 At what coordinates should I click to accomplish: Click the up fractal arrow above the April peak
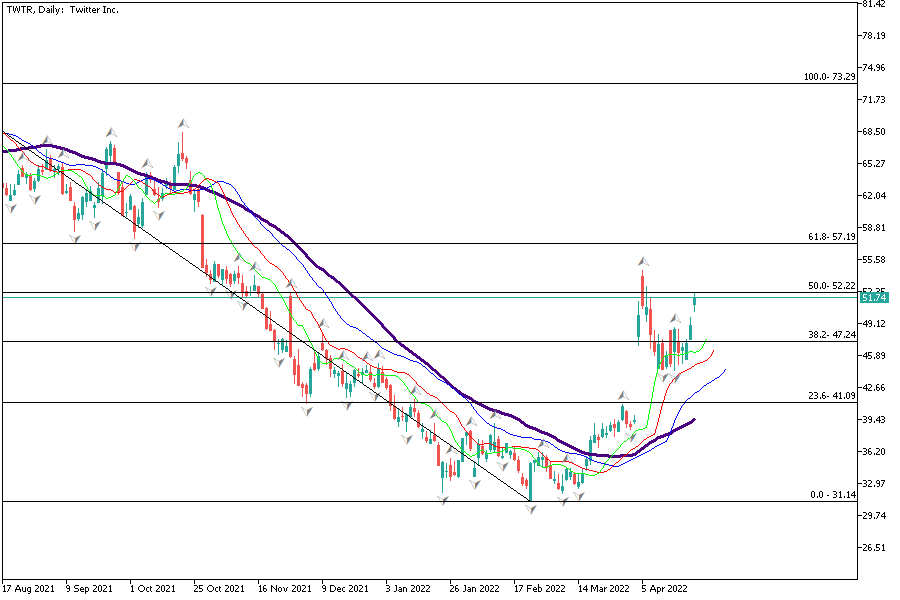coord(641,260)
